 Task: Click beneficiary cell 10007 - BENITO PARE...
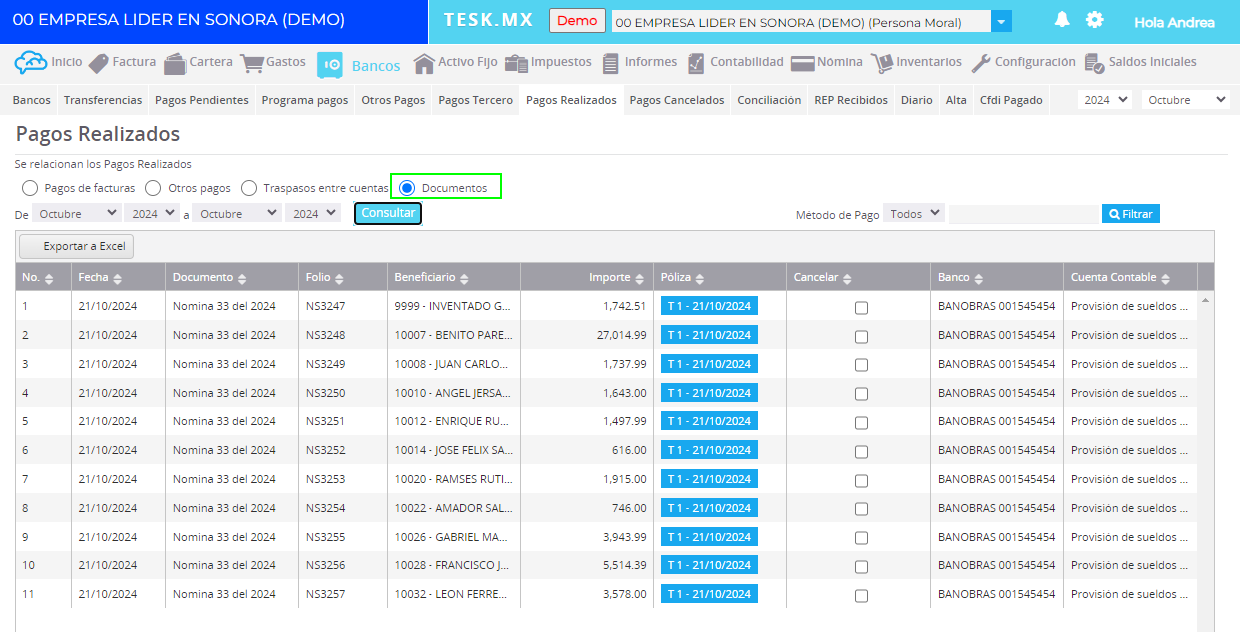453,335
